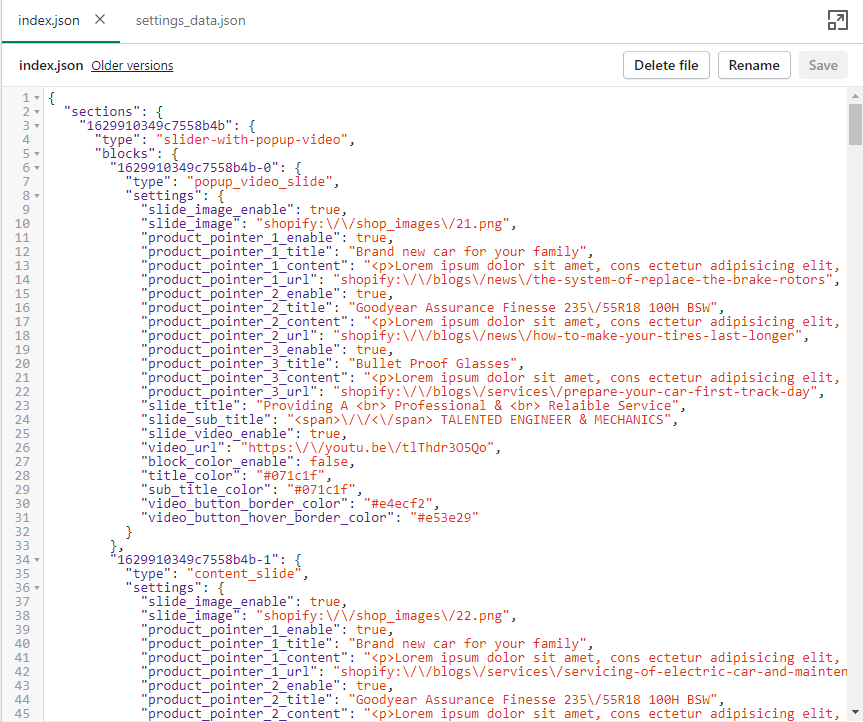Place cursor on "shopify:\/\/shop_images\/21.png"
Screen dimensions: 863x722
click(x=383, y=224)
